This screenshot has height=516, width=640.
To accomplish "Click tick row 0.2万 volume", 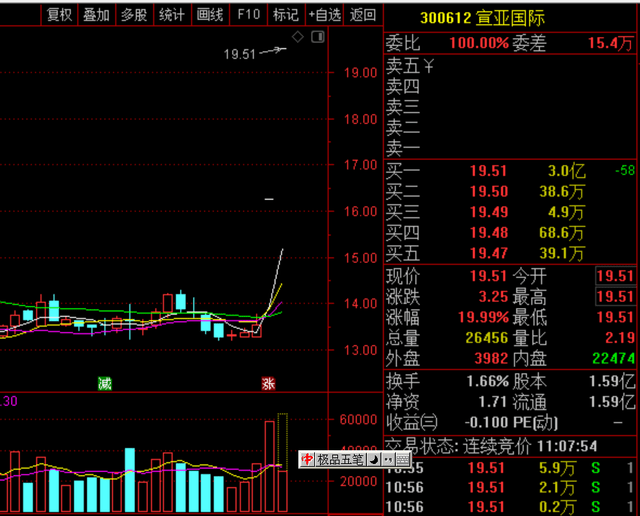I will (x=557, y=507).
